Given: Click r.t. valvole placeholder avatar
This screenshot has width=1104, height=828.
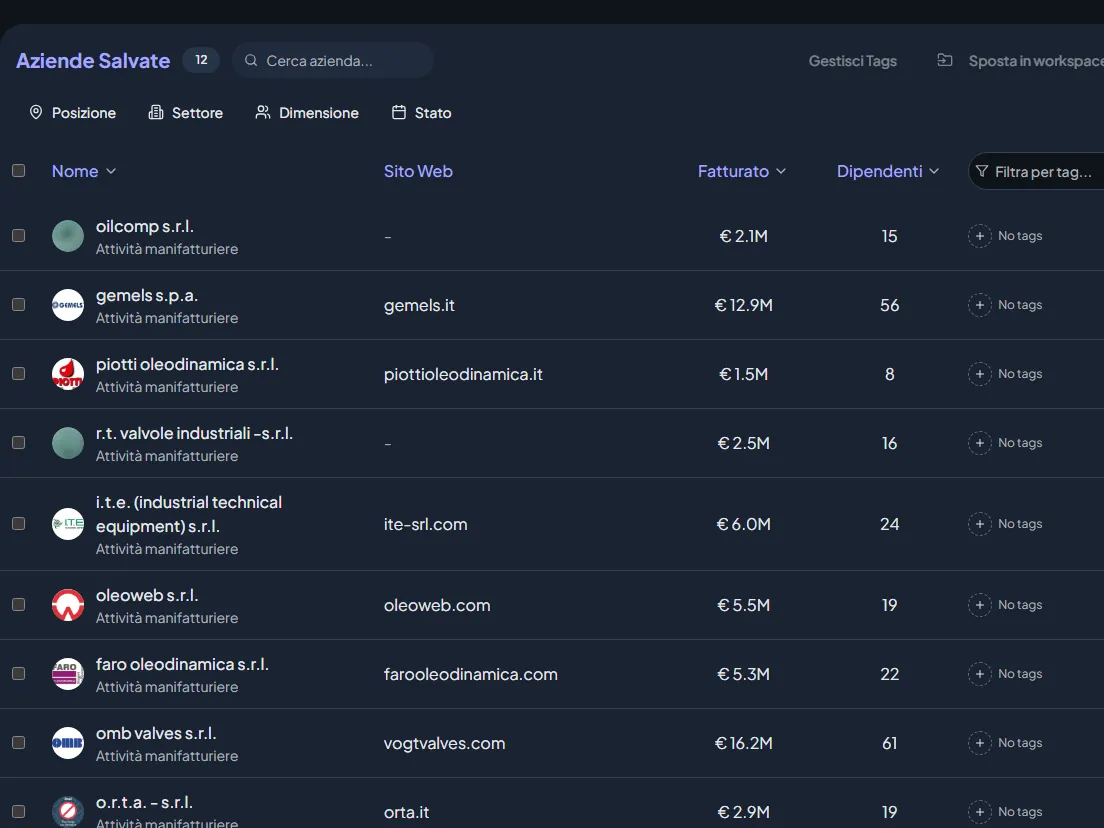Looking at the screenshot, I should click(68, 443).
